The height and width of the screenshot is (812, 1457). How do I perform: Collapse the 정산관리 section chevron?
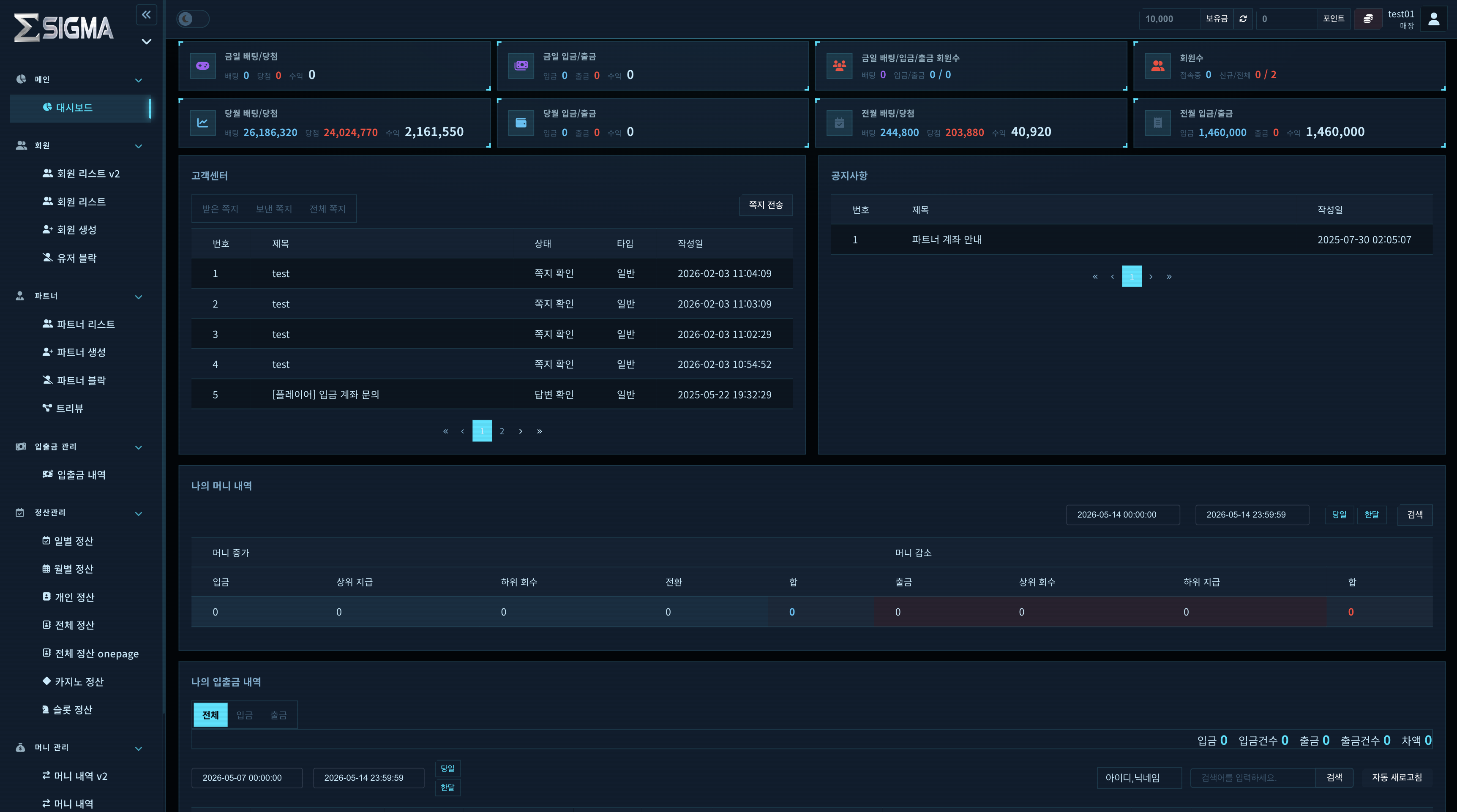click(139, 513)
